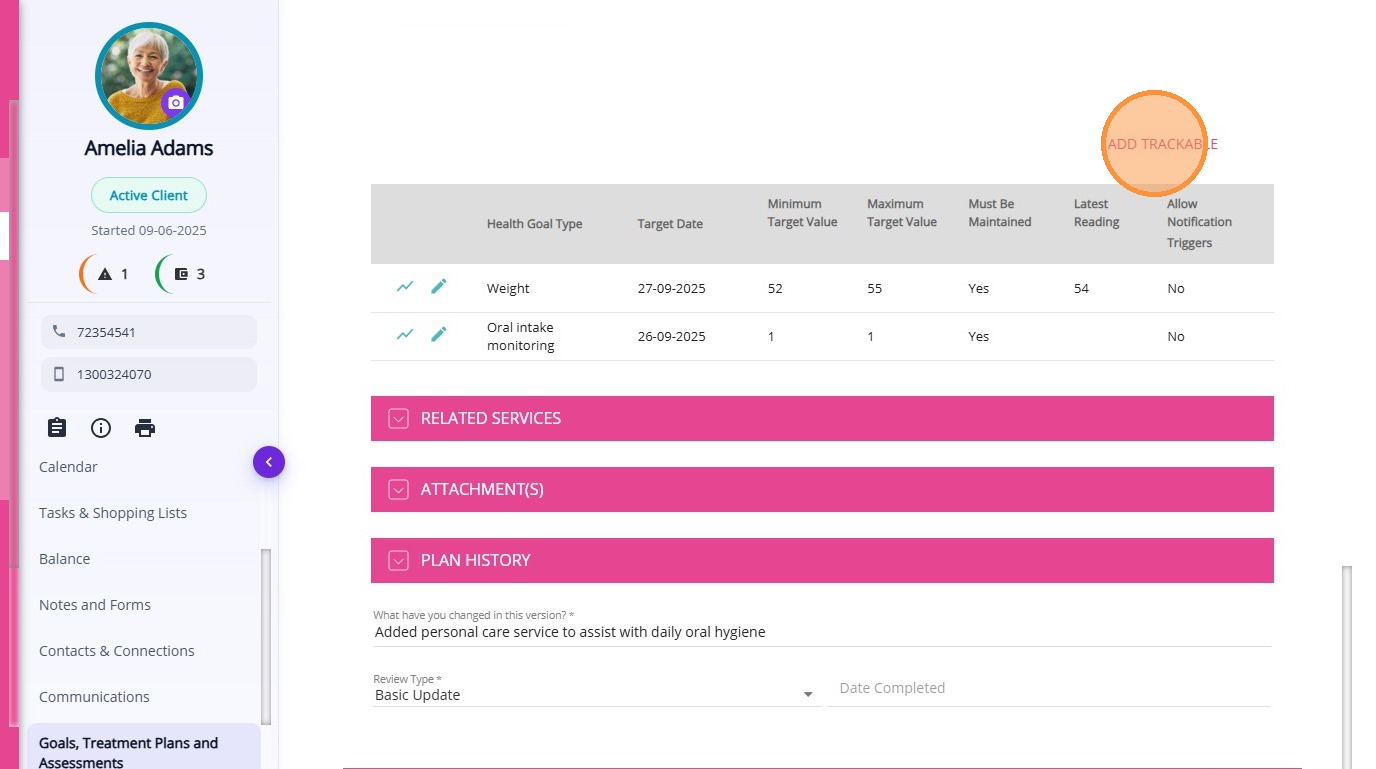Open the Review Type dropdown
Image resolution: width=1376 pixels, height=769 pixels.
point(596,695)
